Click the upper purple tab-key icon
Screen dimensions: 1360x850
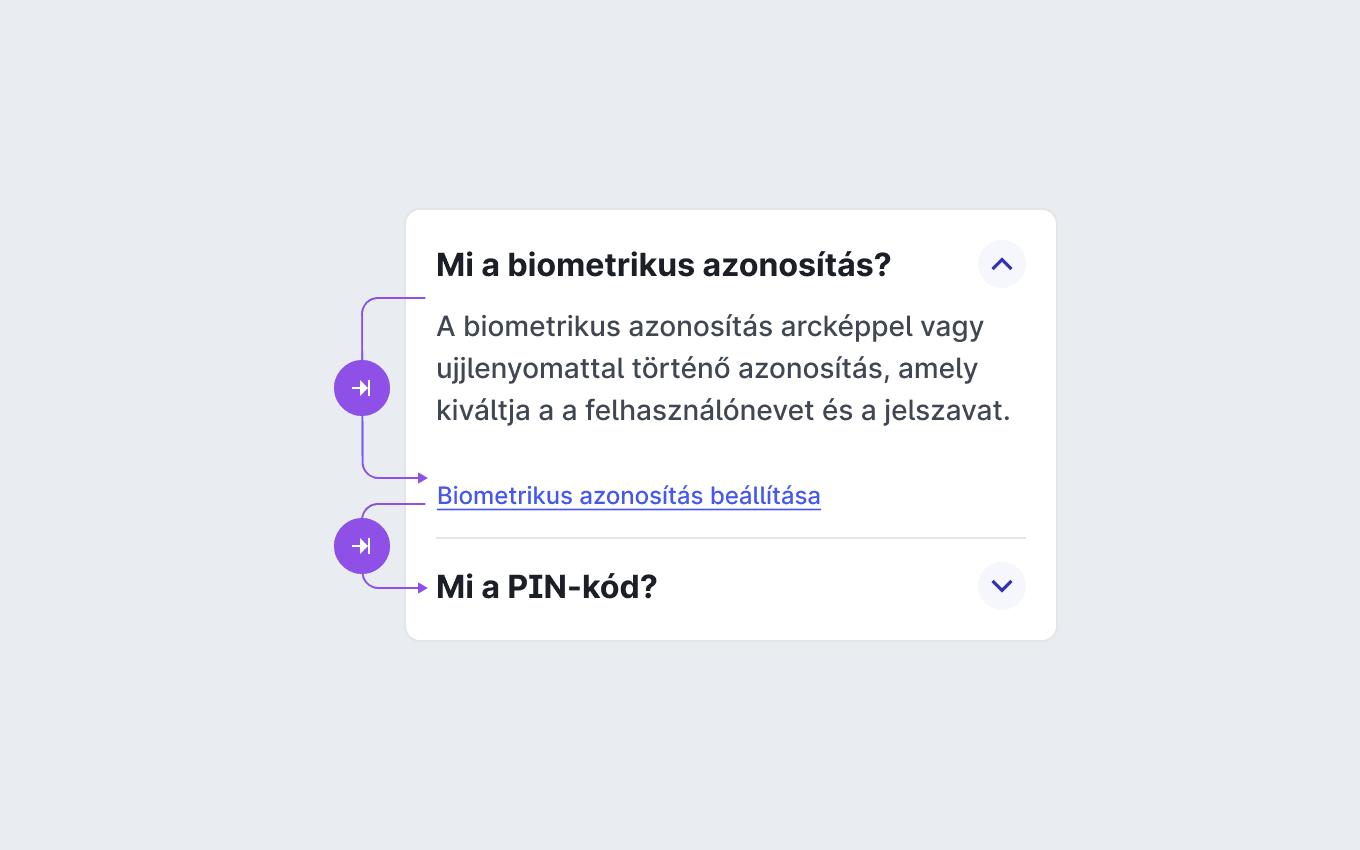coord(362,388)
